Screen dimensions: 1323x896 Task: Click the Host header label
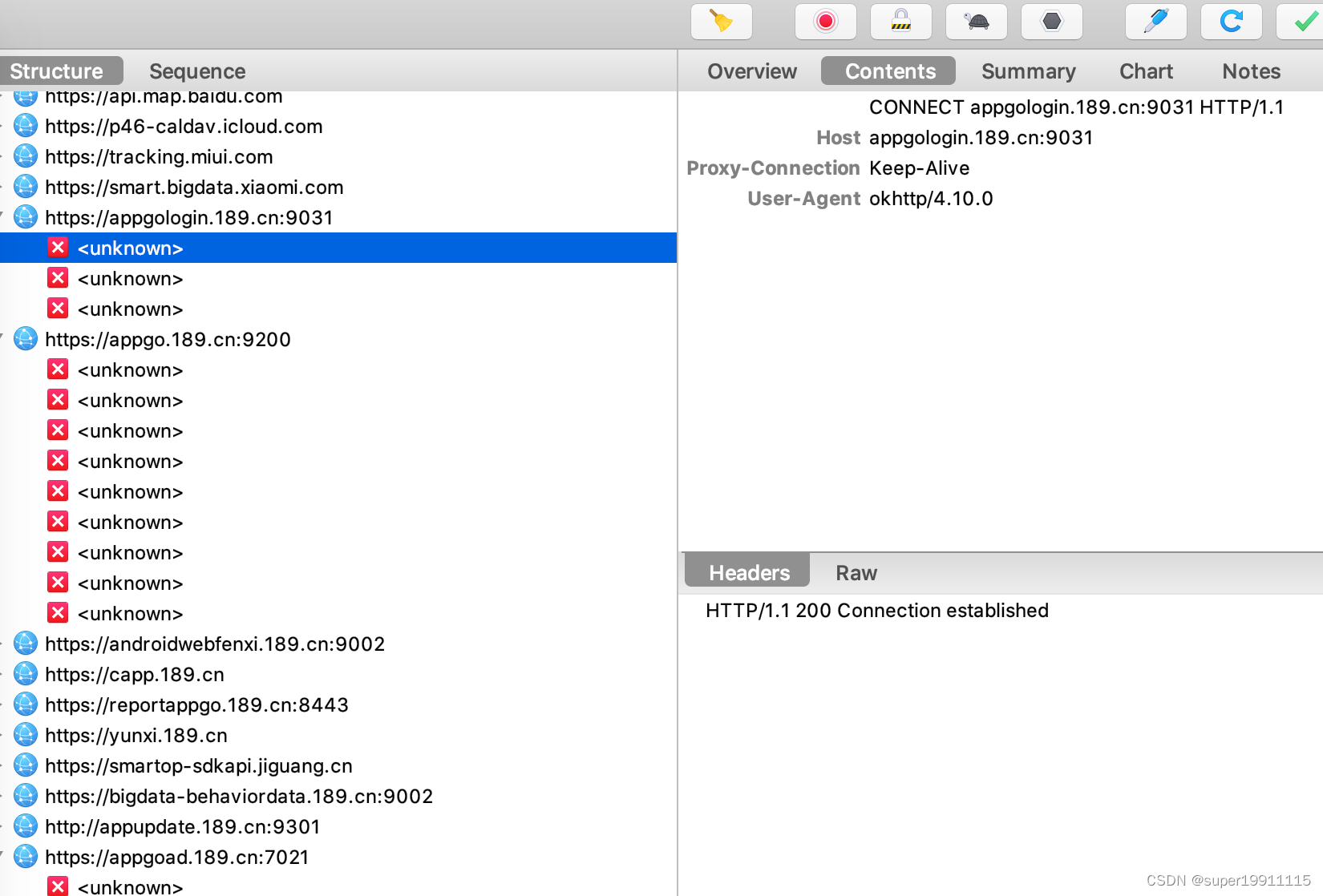tap(838, 137)
